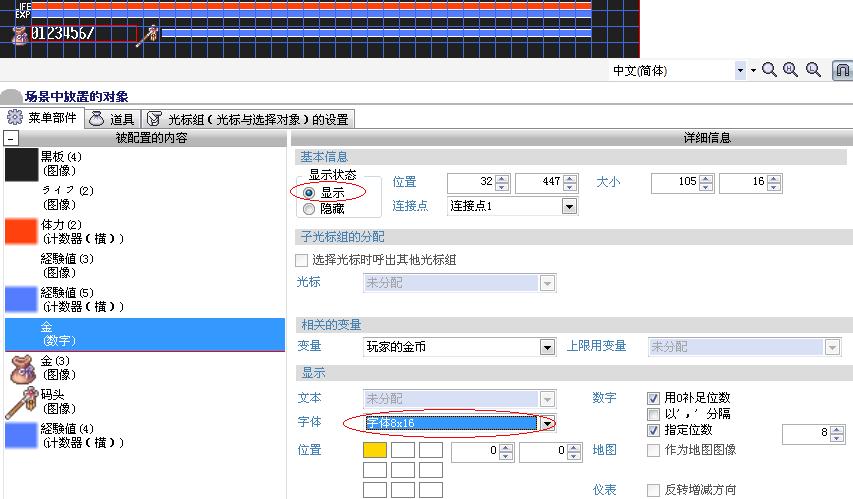Select the 経験値 (5) counter row
Image resolution: width=853 pixels, height=499 pixels.
point(145,300)
